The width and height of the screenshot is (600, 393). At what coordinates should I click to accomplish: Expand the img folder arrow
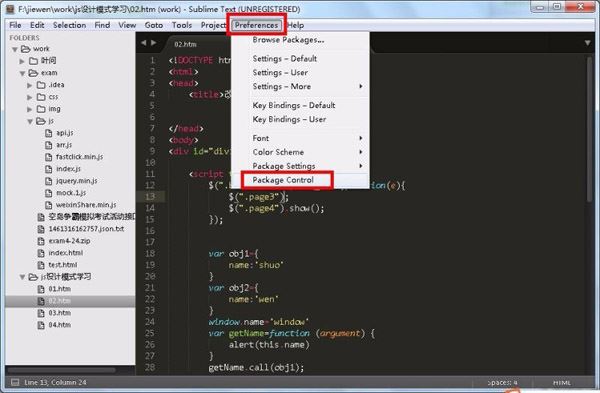[x=30, y=109]
